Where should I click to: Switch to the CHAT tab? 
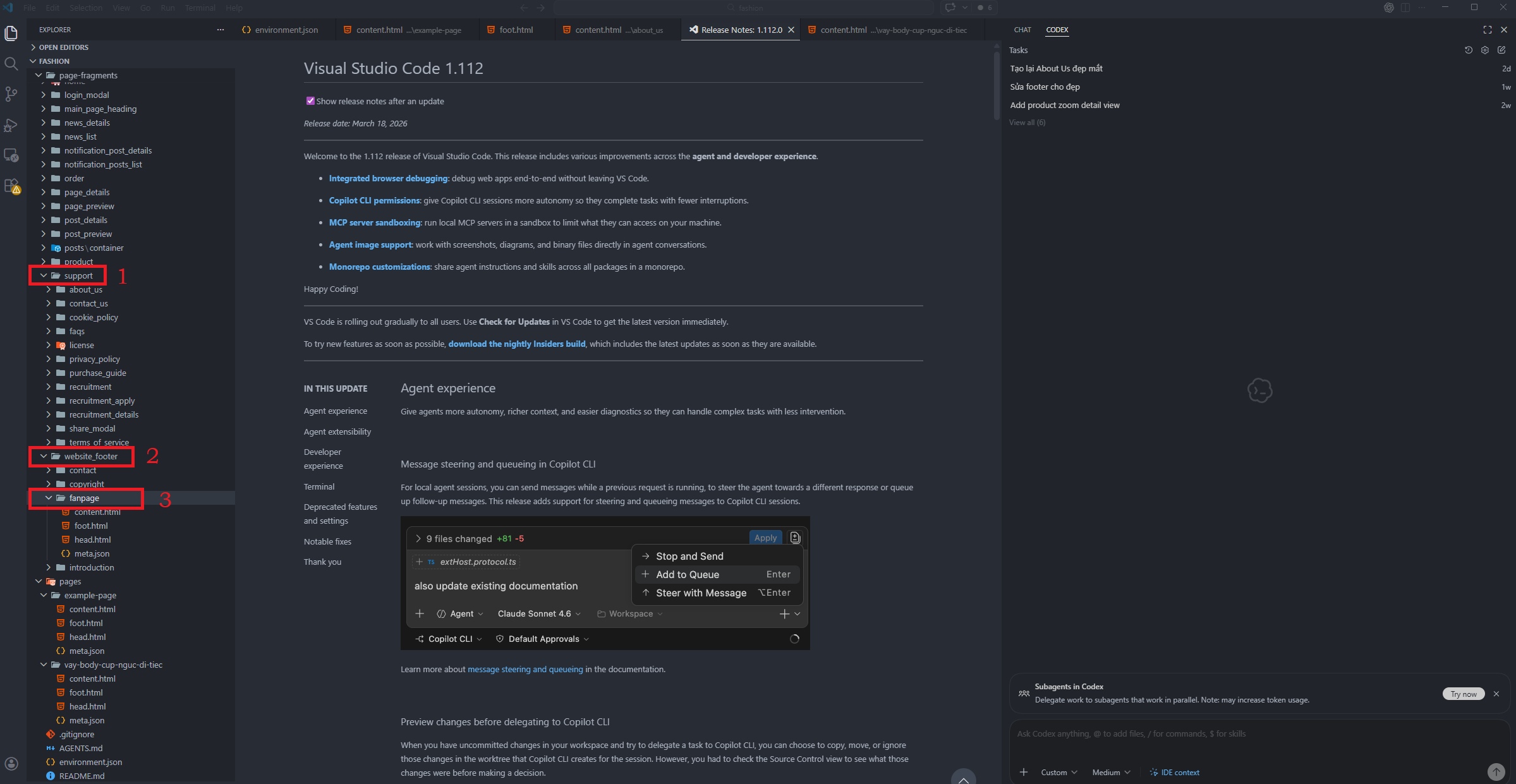[1022, 30]
